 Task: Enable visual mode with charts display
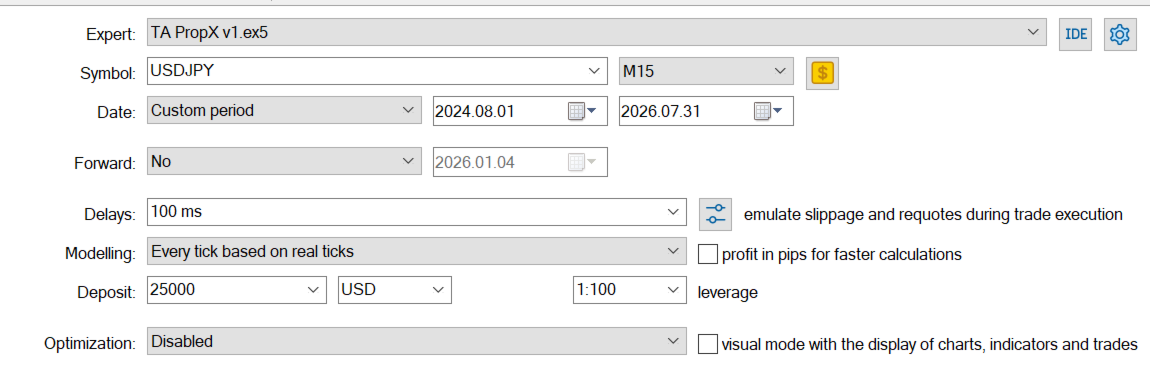pos(708,343)
